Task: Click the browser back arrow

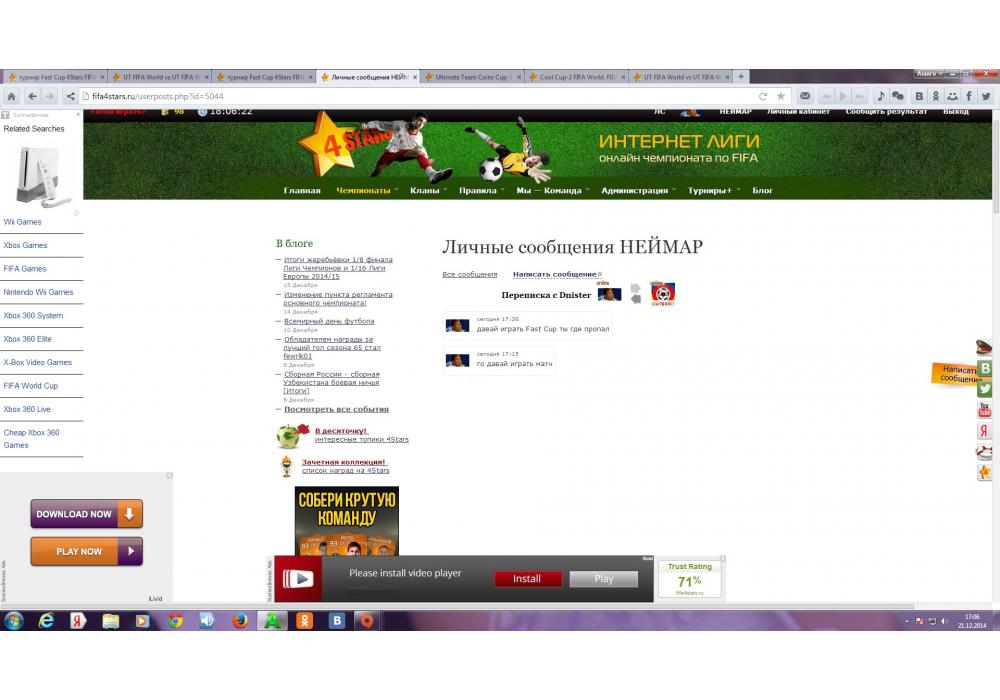Action: 32,96
